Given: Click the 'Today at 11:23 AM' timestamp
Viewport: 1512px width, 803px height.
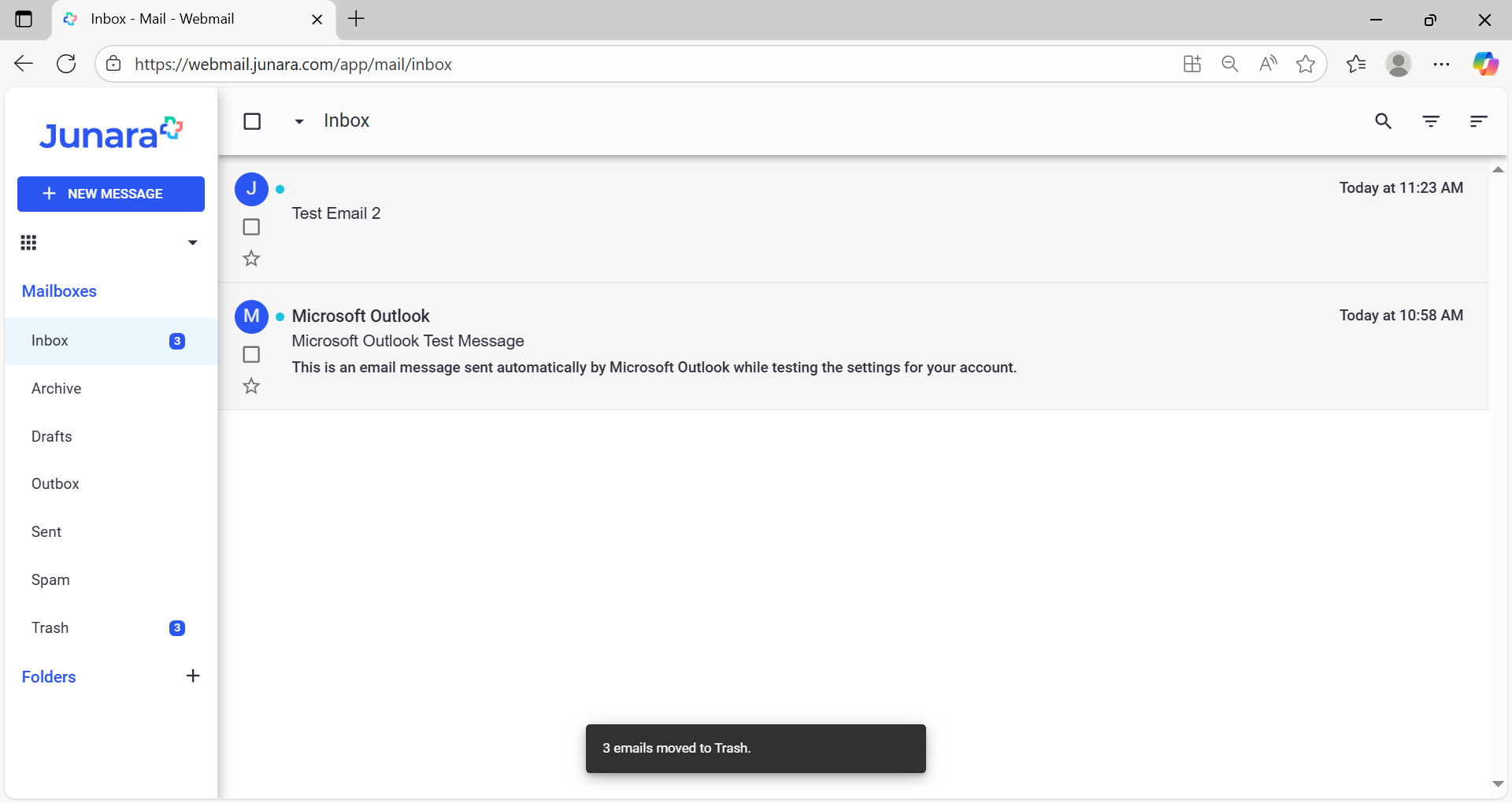Looking at the screenshot, I should (1402, 188).
